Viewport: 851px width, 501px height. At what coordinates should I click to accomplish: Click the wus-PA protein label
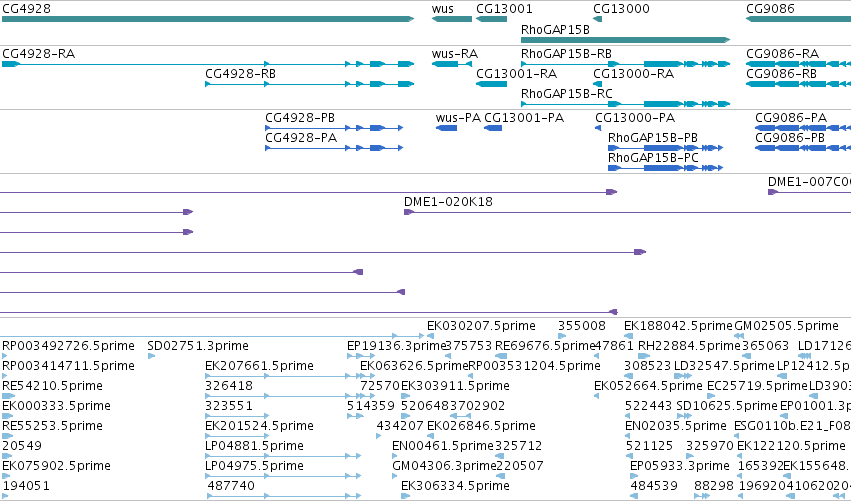coord(458,118)
